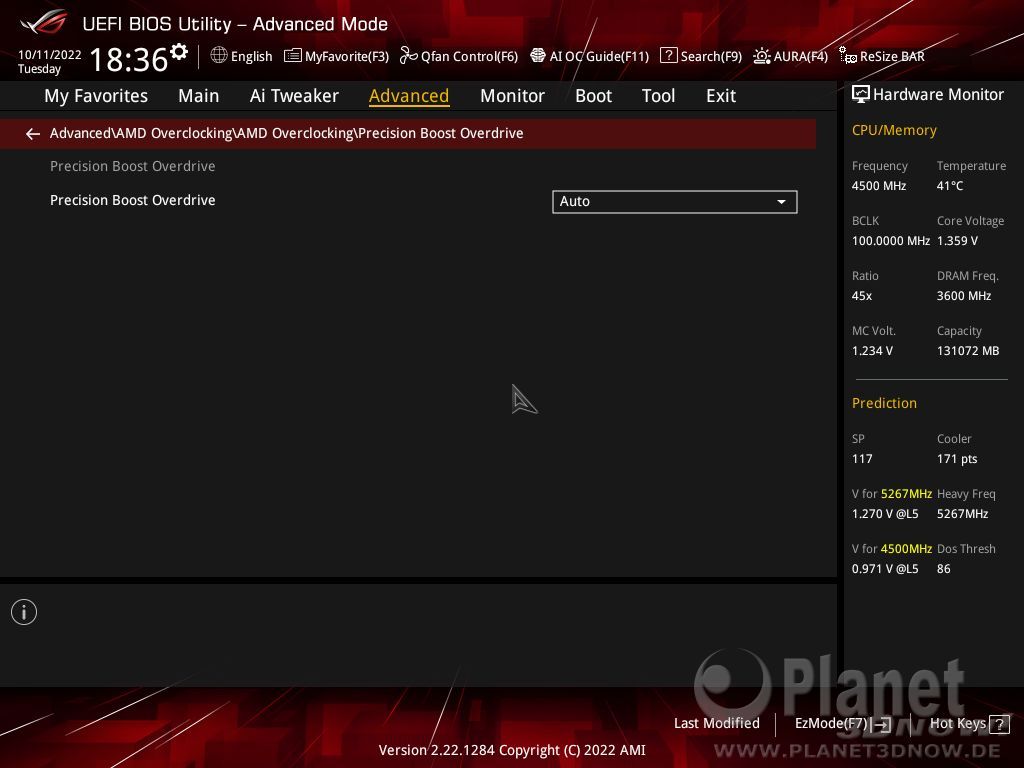This screenshot has width=1024, height=768.
Task: Click the Dos Thresh value 86
Action: click(944, 569)
